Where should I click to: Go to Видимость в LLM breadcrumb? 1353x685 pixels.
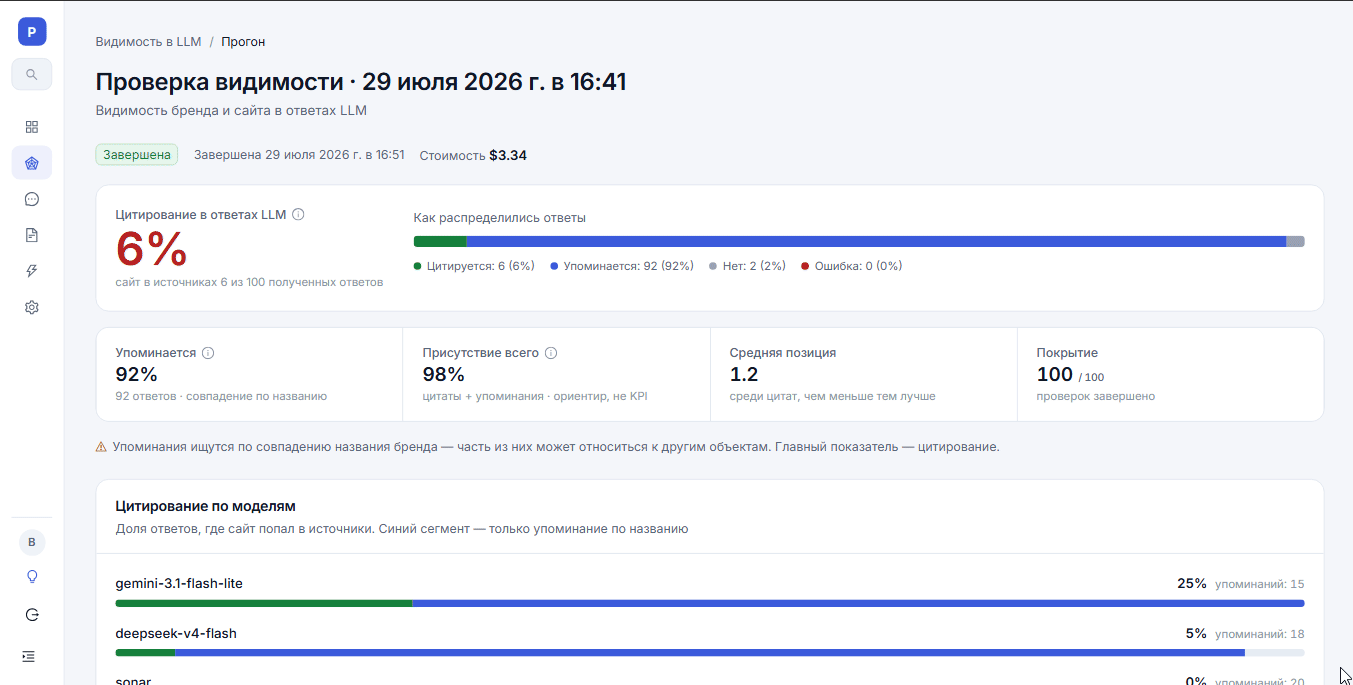148,42
